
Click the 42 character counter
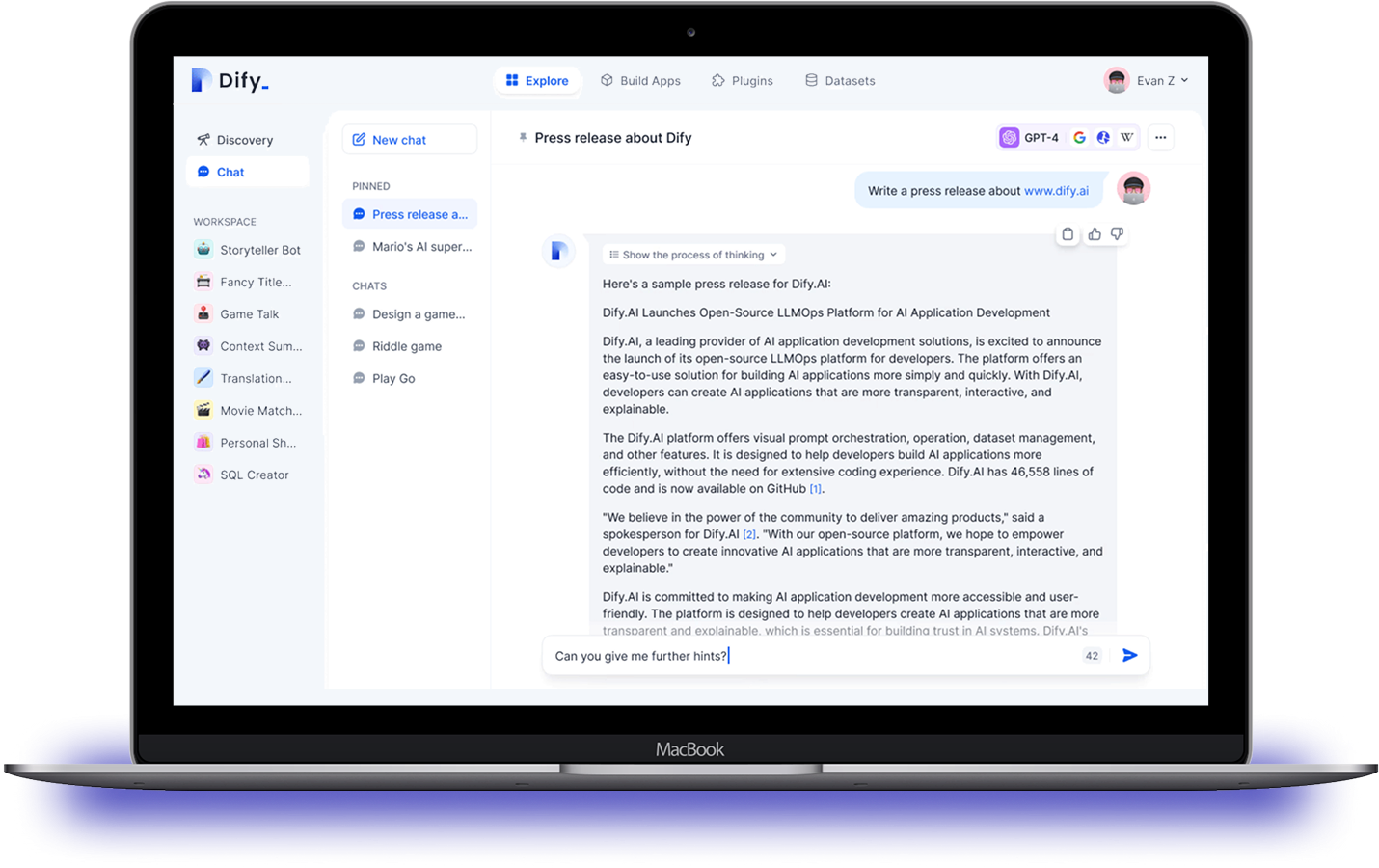click(x=1092, y=656)
